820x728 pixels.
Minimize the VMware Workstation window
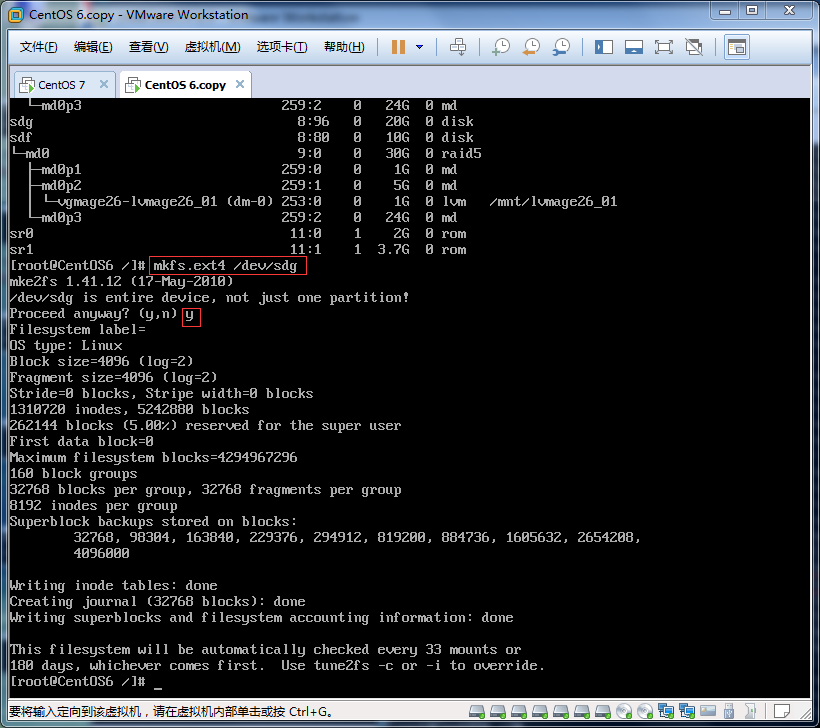pos(725,11)
